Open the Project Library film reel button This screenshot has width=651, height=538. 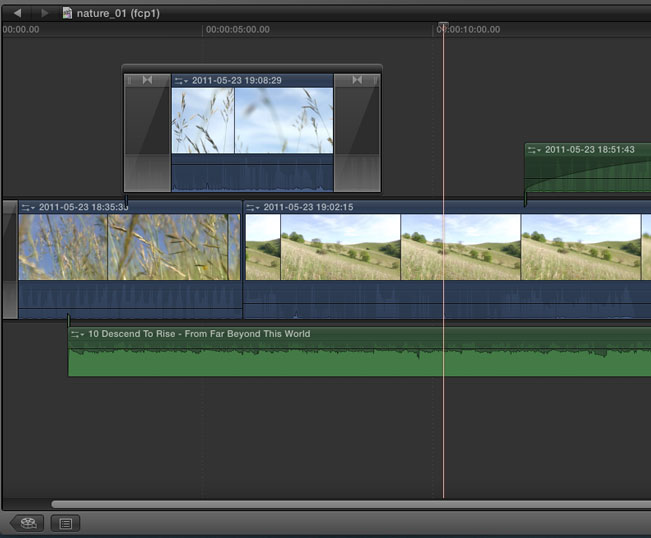pos(26,523)
